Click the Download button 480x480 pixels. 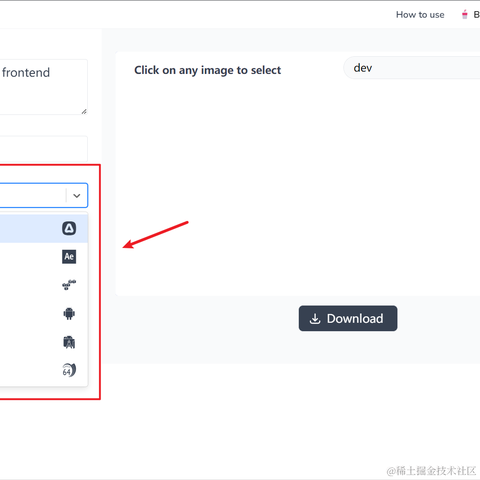point(348,318)
